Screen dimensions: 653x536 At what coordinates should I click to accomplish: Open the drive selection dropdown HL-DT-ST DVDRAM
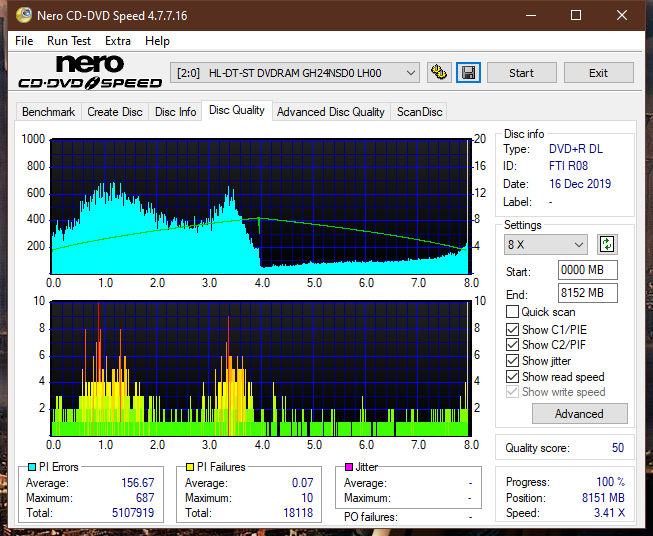tap(295, 73)
